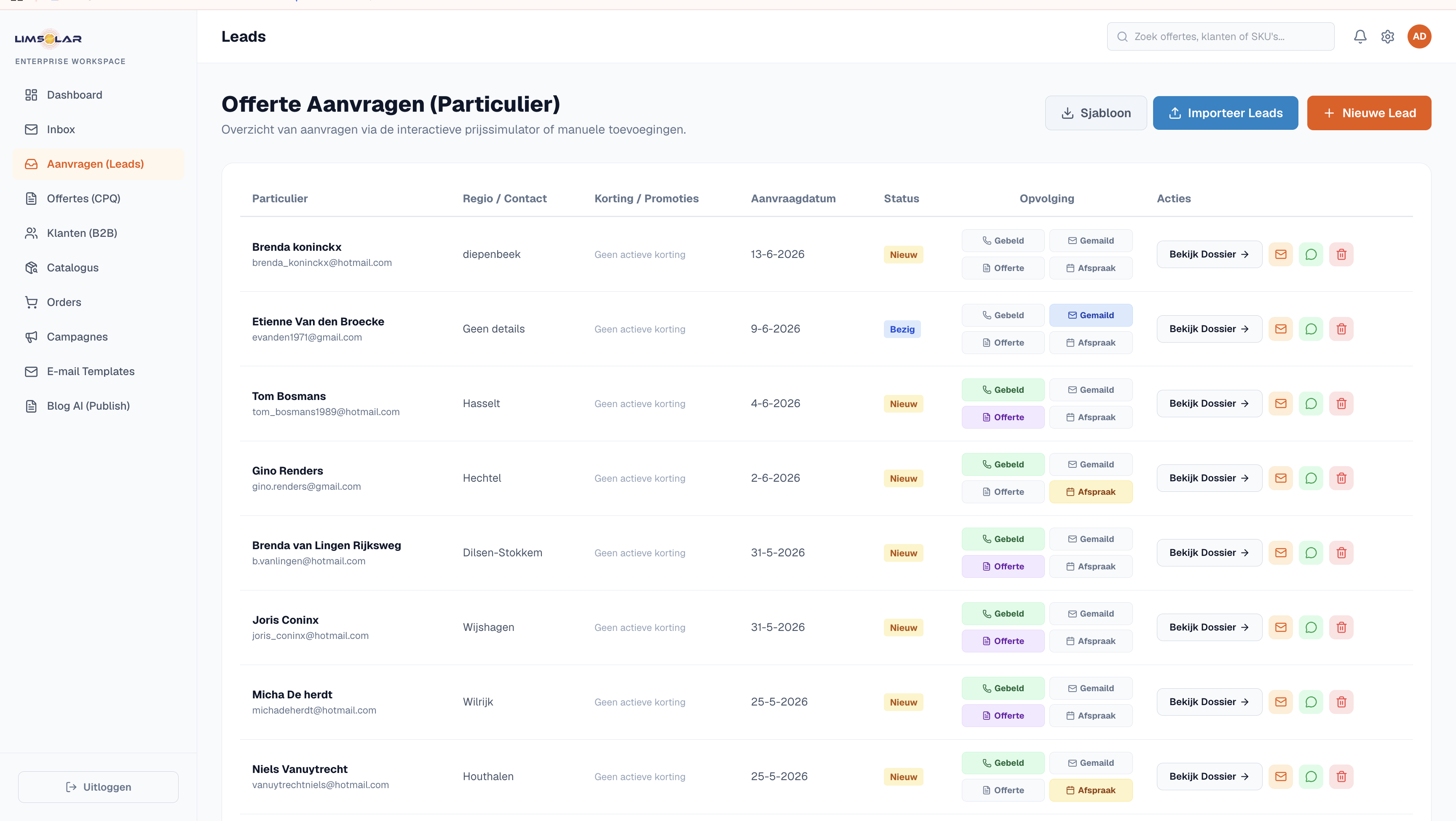Click envelope icon in Etienne Van den Broecke row
The image size is (1456, 821).
[x=1281, y=329]
